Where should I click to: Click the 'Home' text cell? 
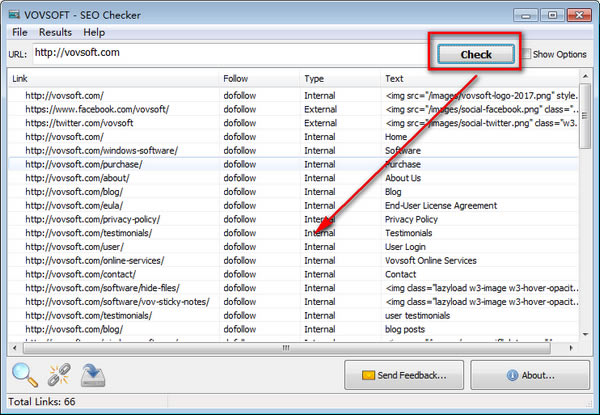pos(396,137)
